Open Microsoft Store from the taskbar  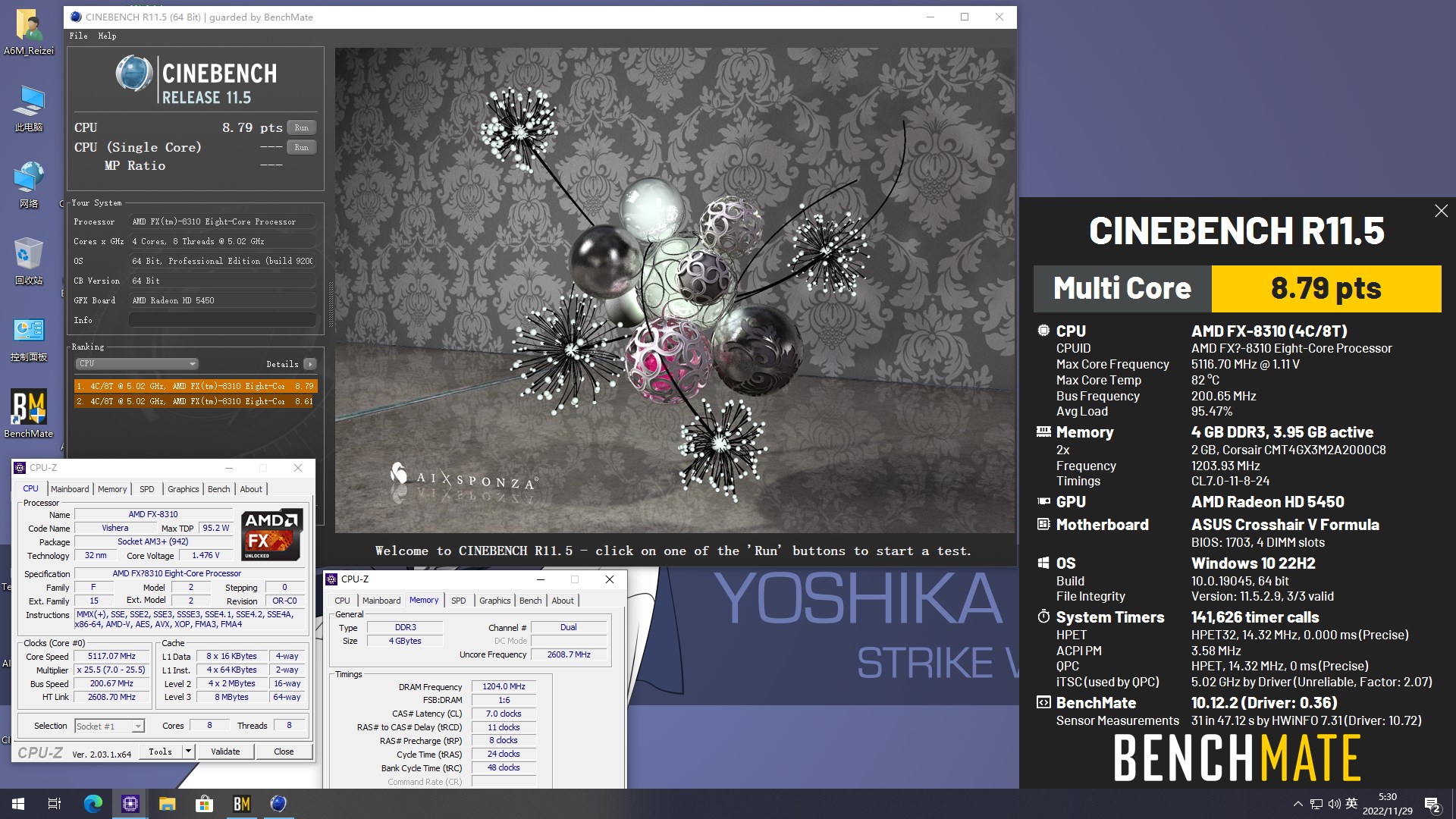pyautogui.click(x=204, y=804)
